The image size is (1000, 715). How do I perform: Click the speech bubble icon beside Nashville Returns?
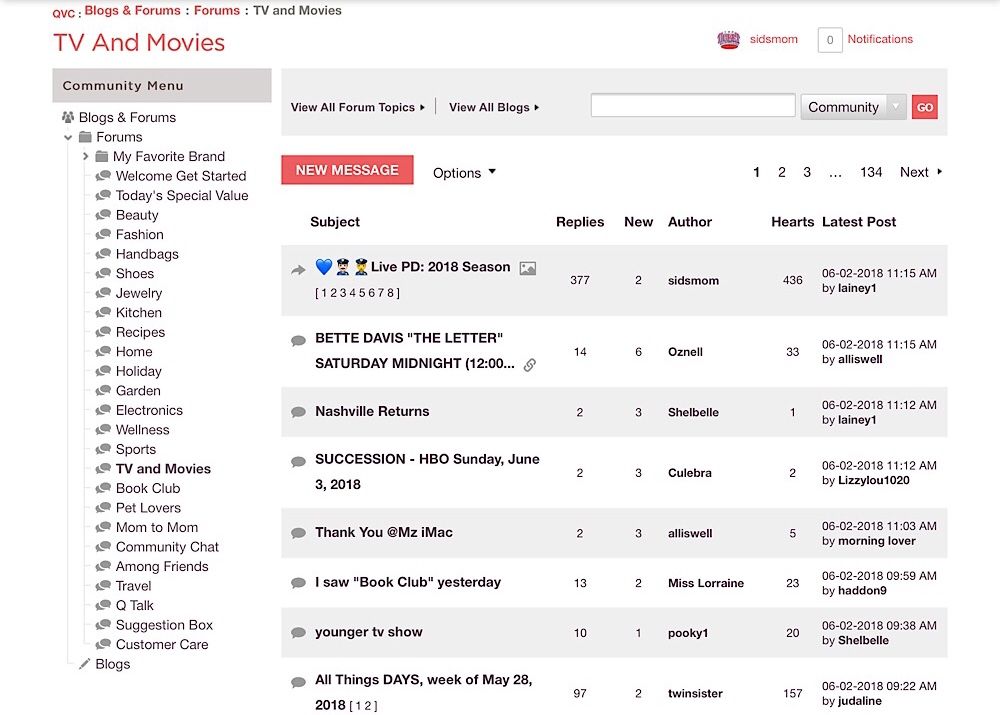tap(298, 412)
